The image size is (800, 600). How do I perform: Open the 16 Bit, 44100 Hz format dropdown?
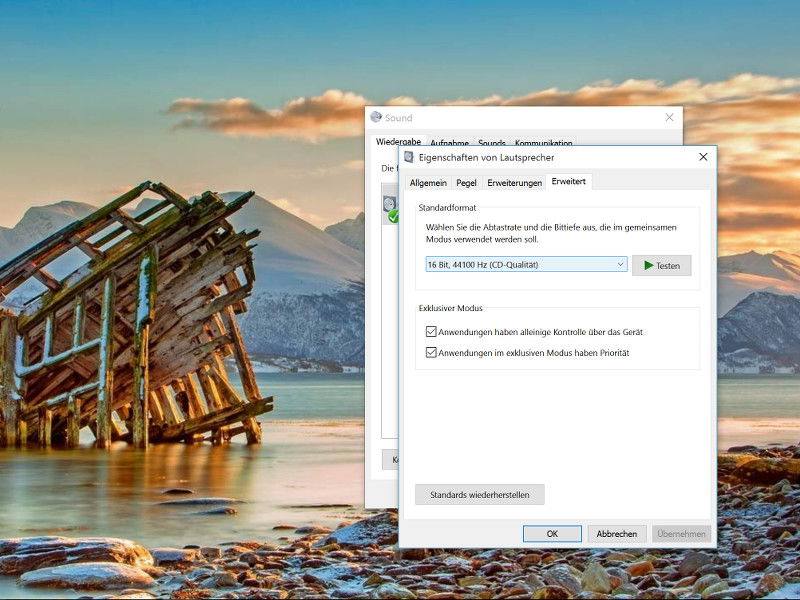point(527,264)
